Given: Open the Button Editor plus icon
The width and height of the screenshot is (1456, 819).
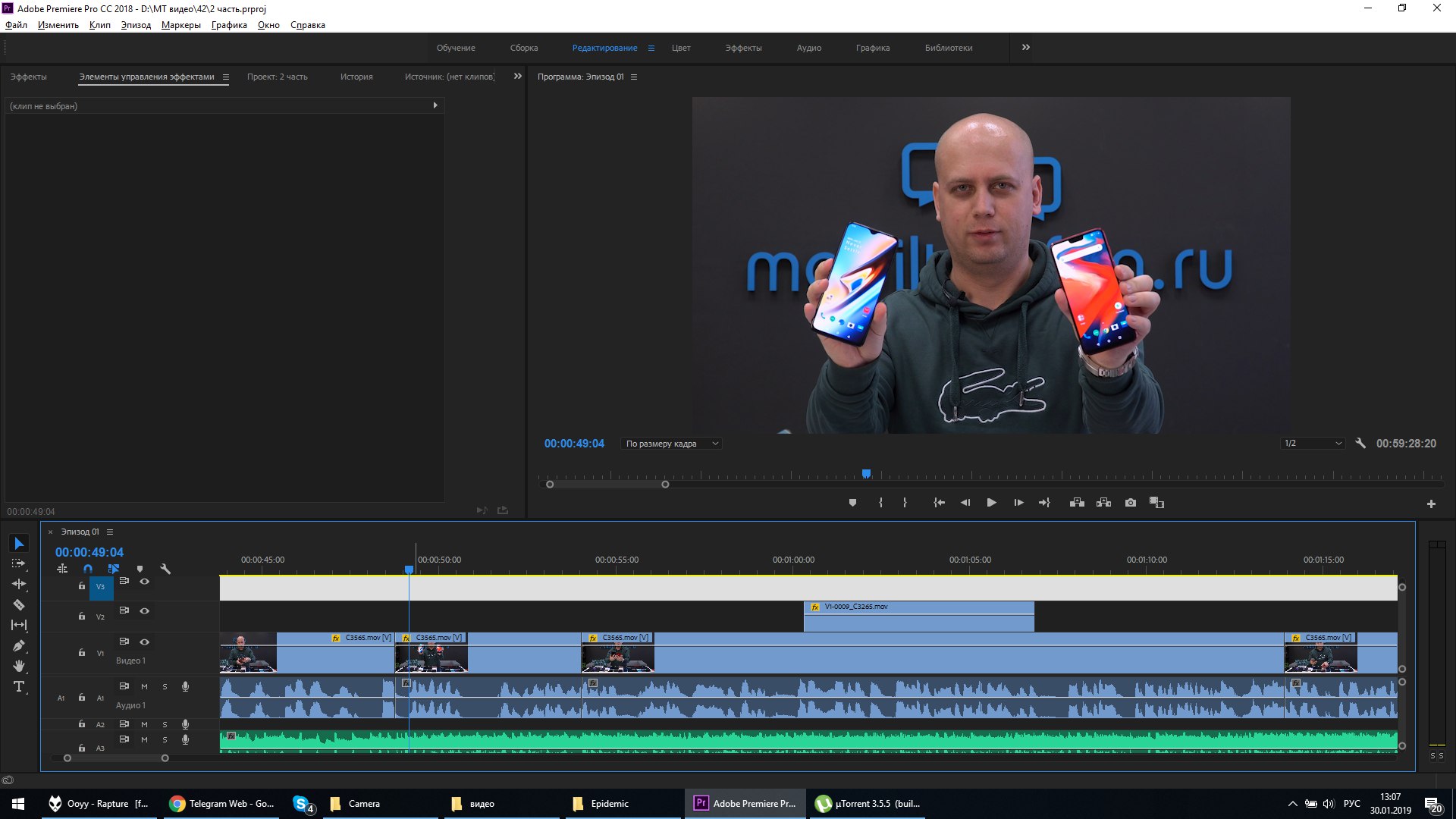Looking at the screenshot, I should coord(1431,504).
